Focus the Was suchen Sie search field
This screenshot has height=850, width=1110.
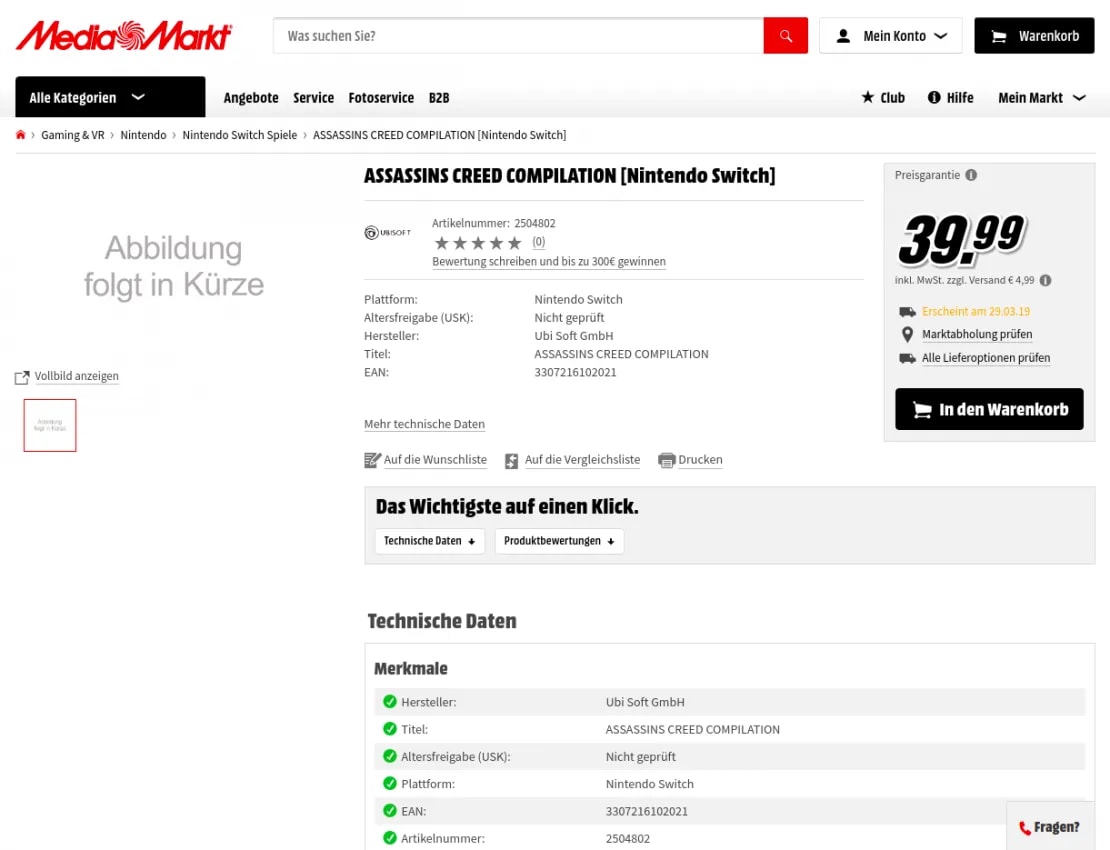click(518, 36)
